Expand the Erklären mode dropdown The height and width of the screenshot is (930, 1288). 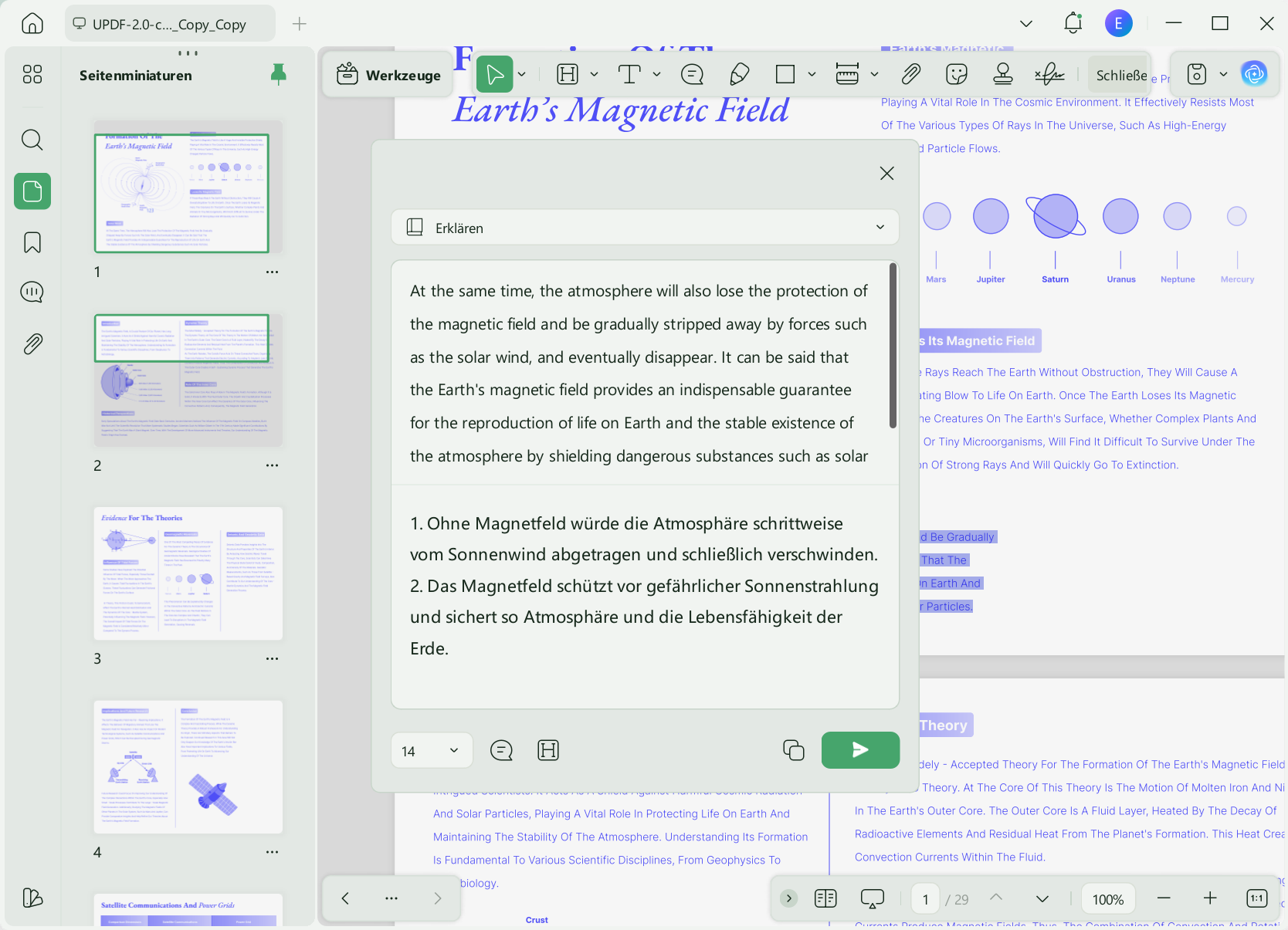[x=880, y=227]
